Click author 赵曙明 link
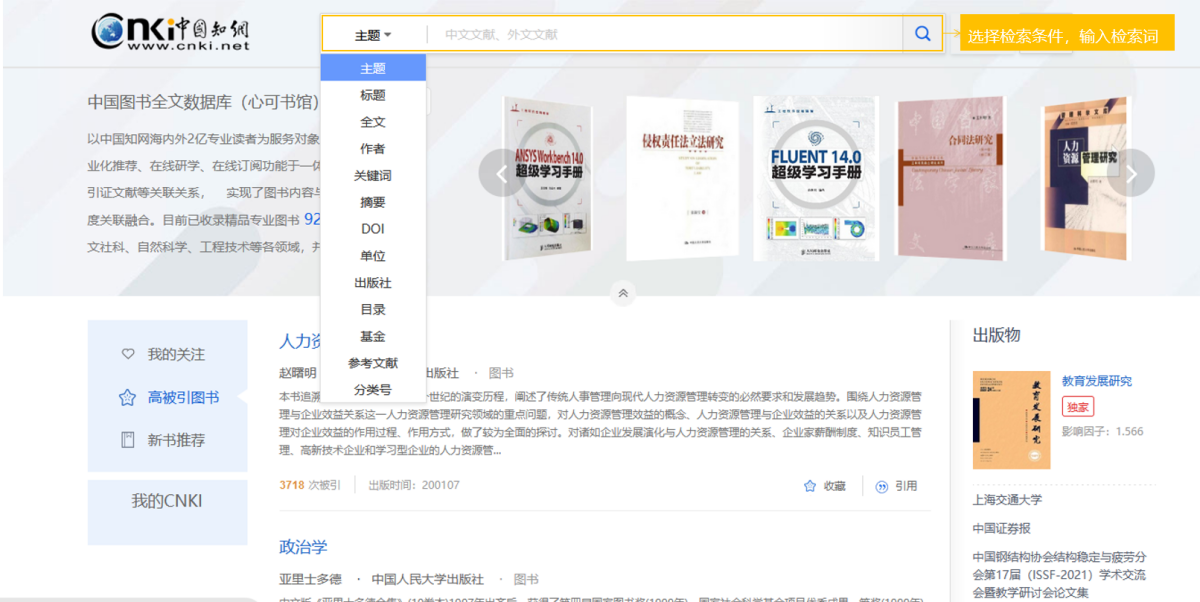The height and width of the screenshot is (602, 1200). (298, 373)
